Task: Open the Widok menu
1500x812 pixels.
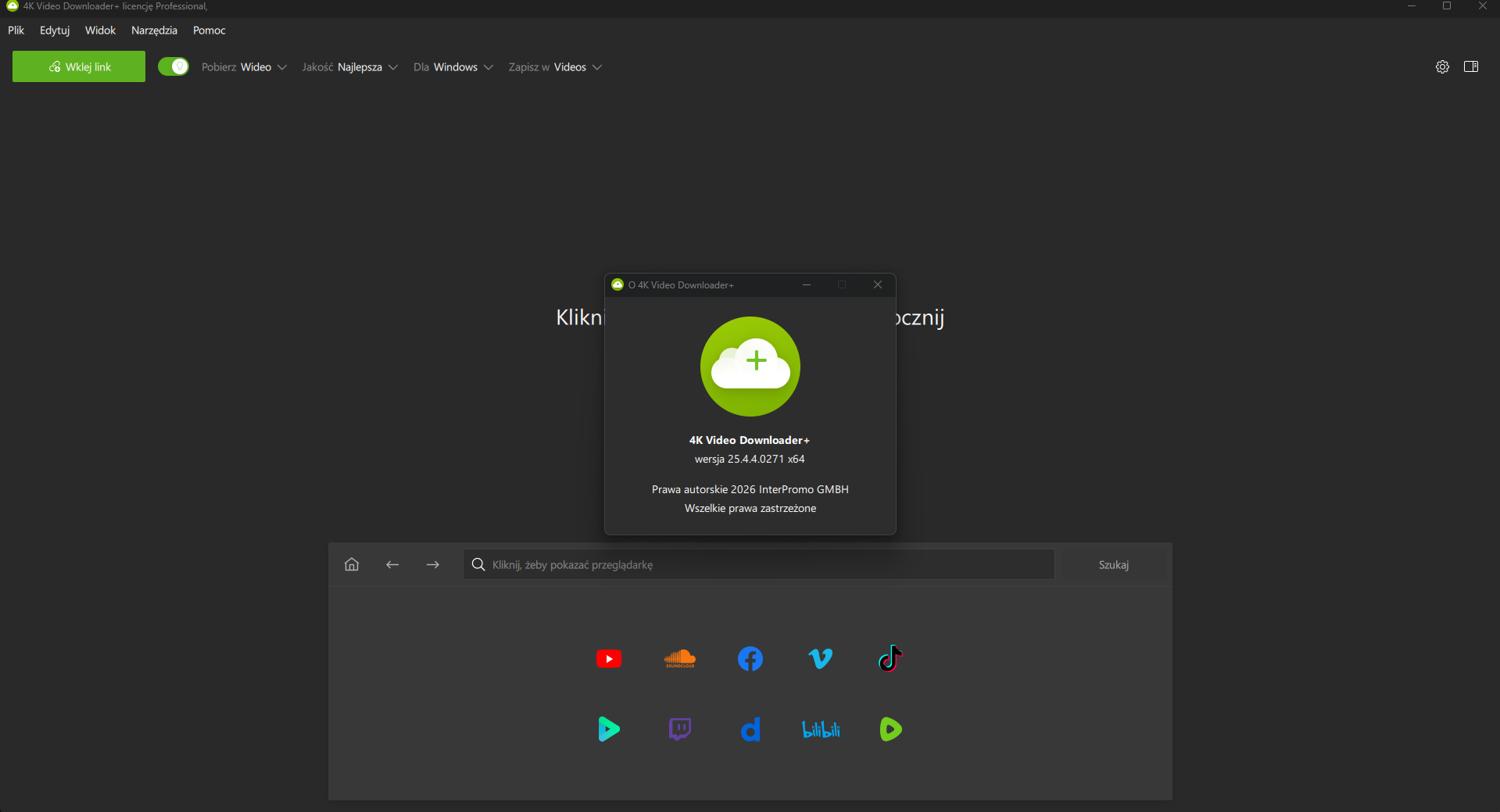Action: [x=100, y=30]
